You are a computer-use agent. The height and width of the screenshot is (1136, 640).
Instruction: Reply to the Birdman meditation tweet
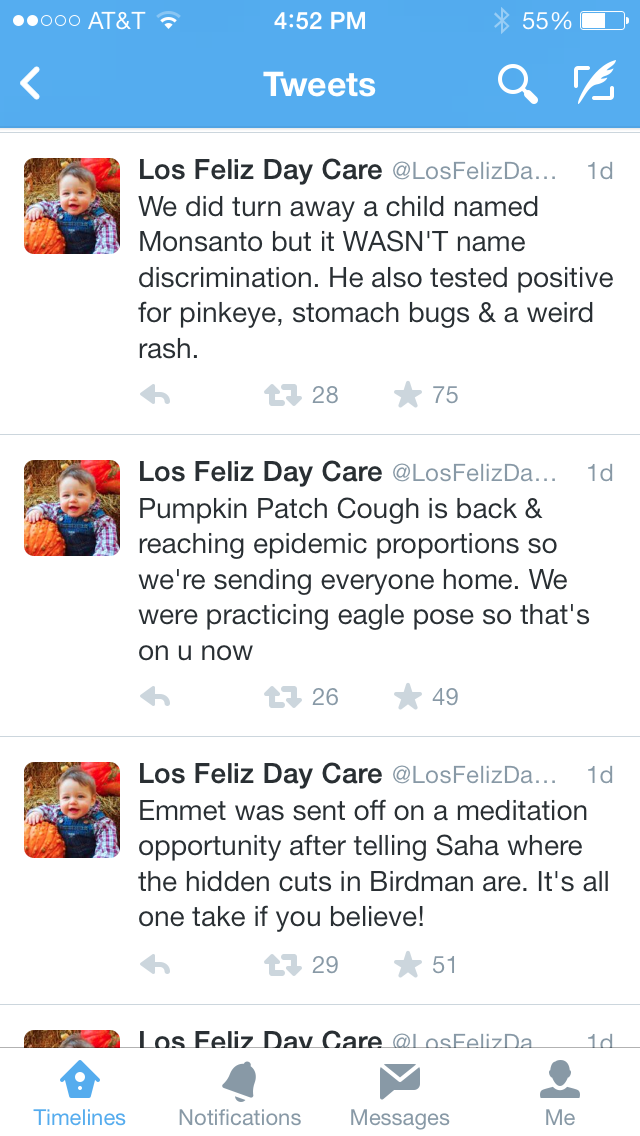click(x=155, y=965)
